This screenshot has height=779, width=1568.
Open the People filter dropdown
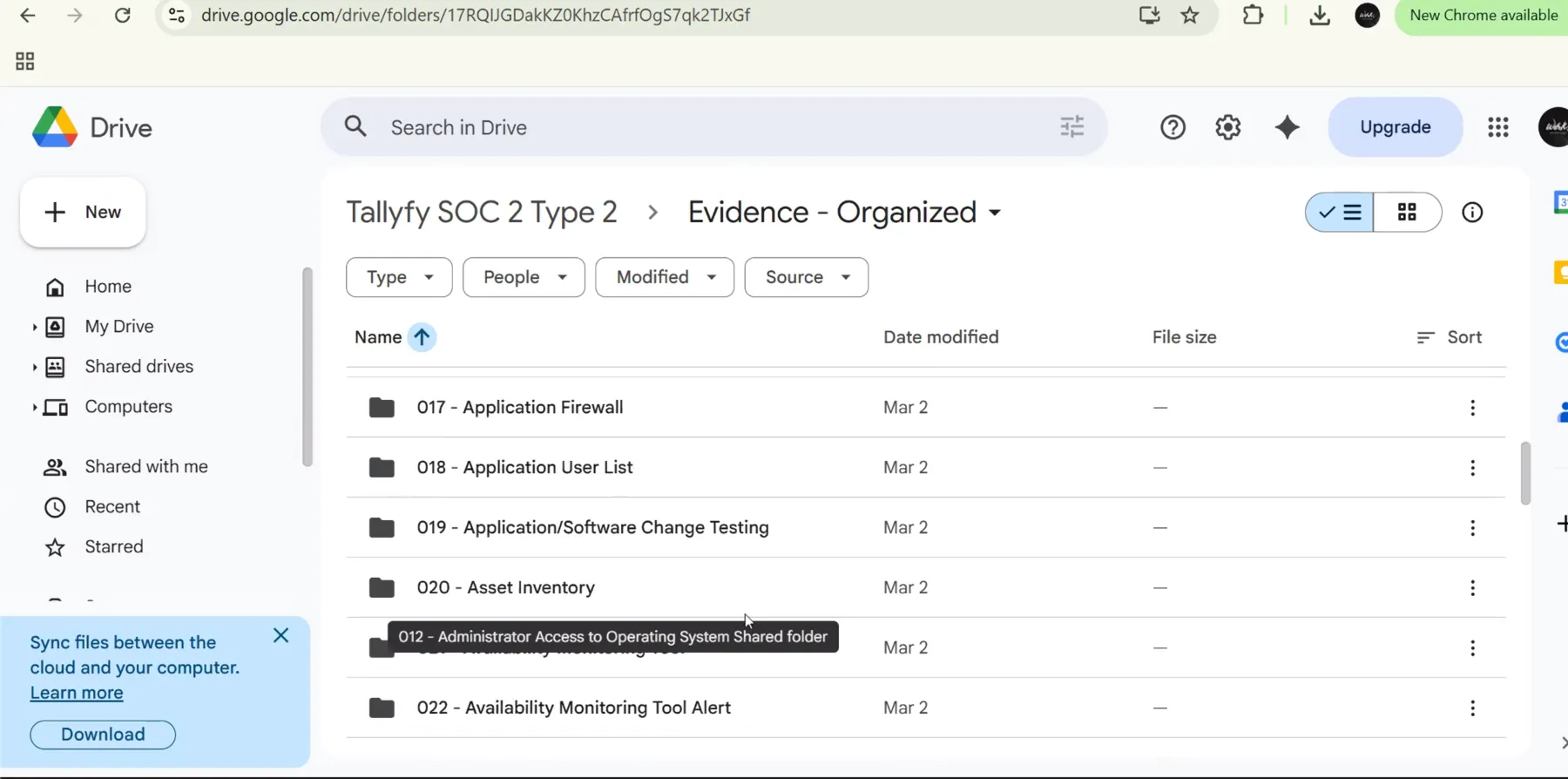point(524,277)
